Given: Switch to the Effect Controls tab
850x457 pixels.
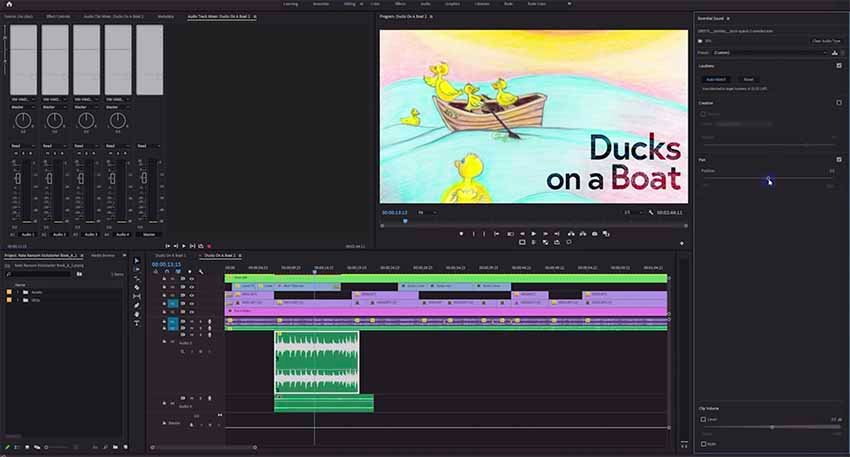Looking at the screenshot, I should click(x=58, y=17).
